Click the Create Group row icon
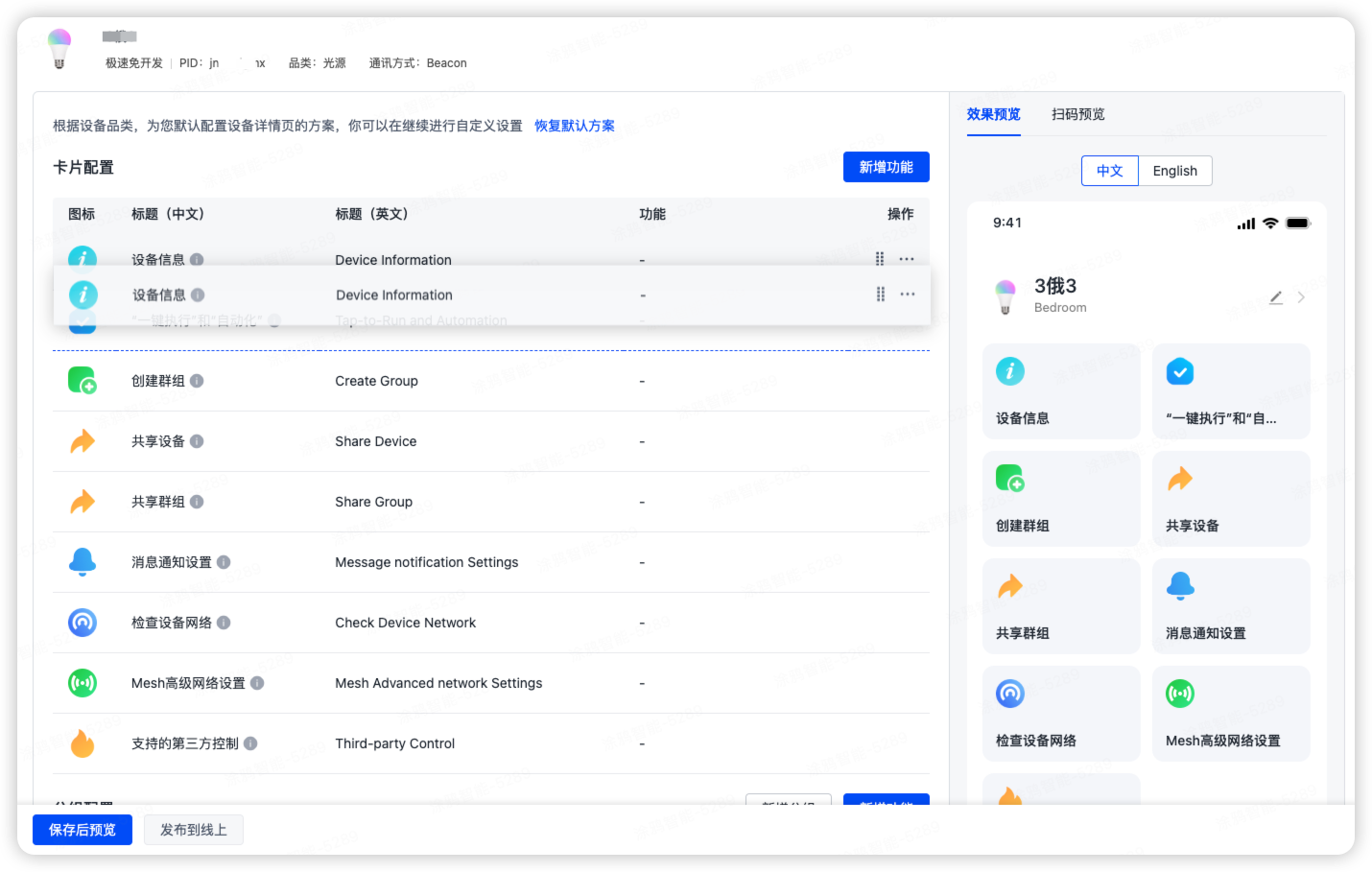 click(83, 381)
